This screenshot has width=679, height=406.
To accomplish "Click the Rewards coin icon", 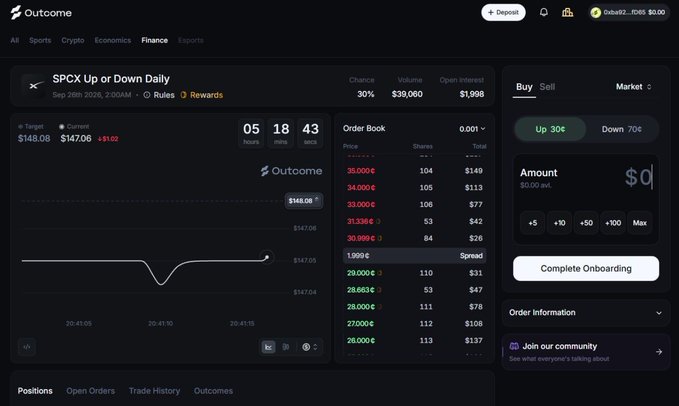I will coord(183,95).
